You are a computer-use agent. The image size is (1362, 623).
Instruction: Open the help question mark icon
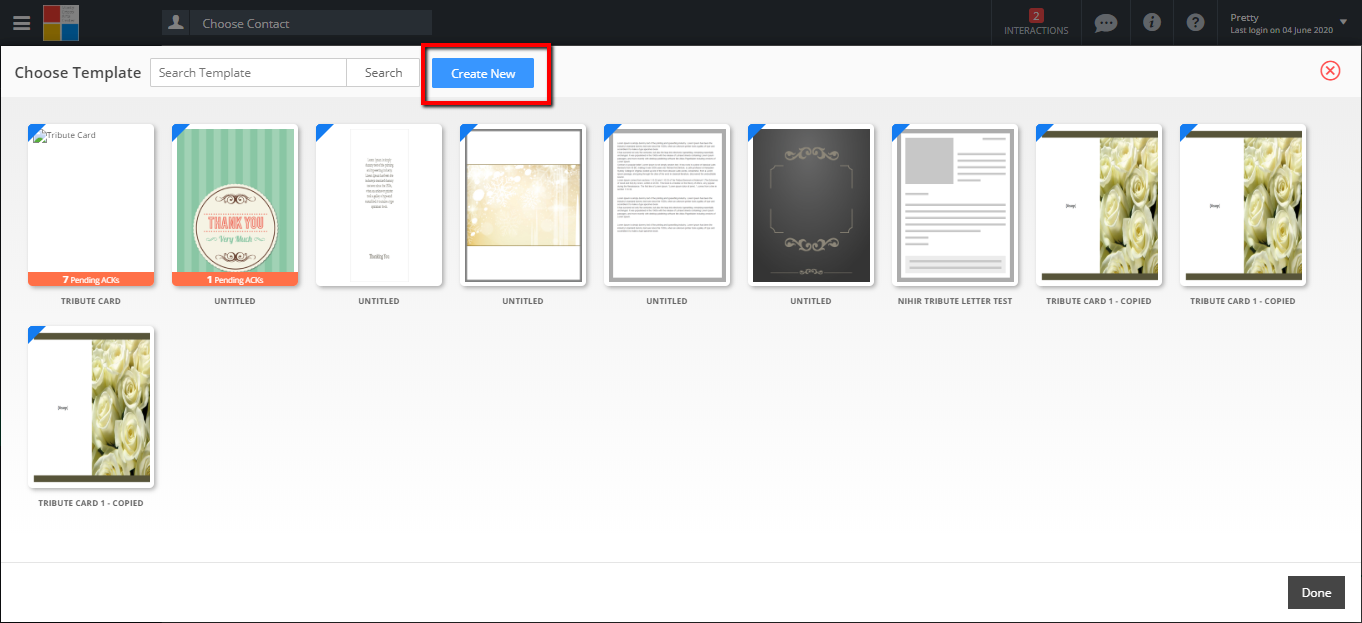1195,22
